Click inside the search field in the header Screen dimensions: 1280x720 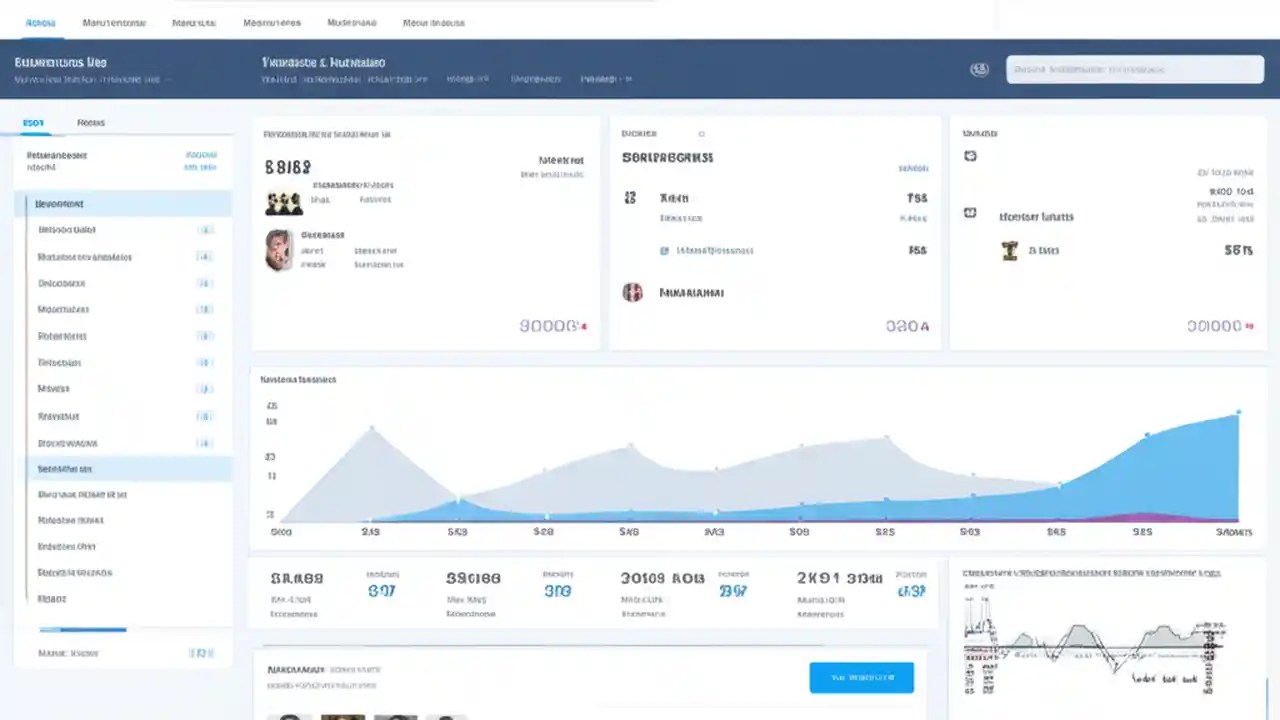pyautogui.click(x=1134, y=69)
